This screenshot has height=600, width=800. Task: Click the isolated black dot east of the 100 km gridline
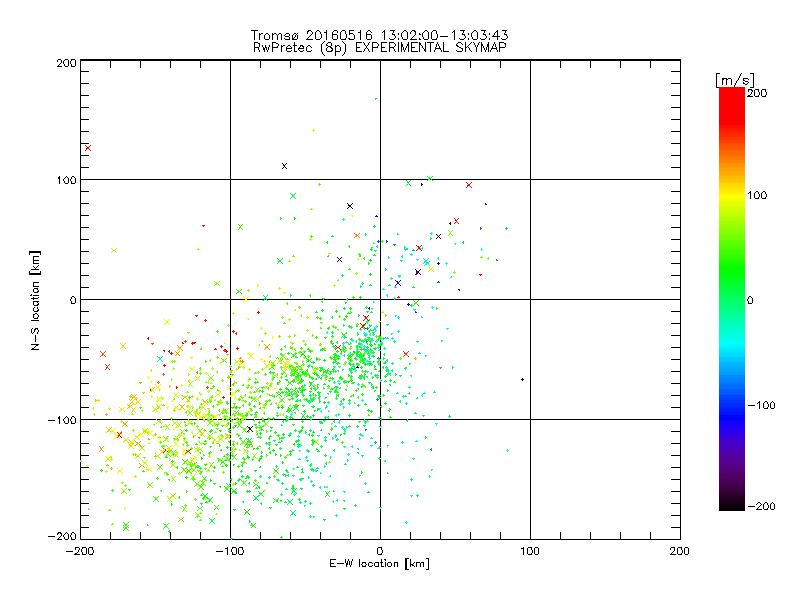pos(522,380)
